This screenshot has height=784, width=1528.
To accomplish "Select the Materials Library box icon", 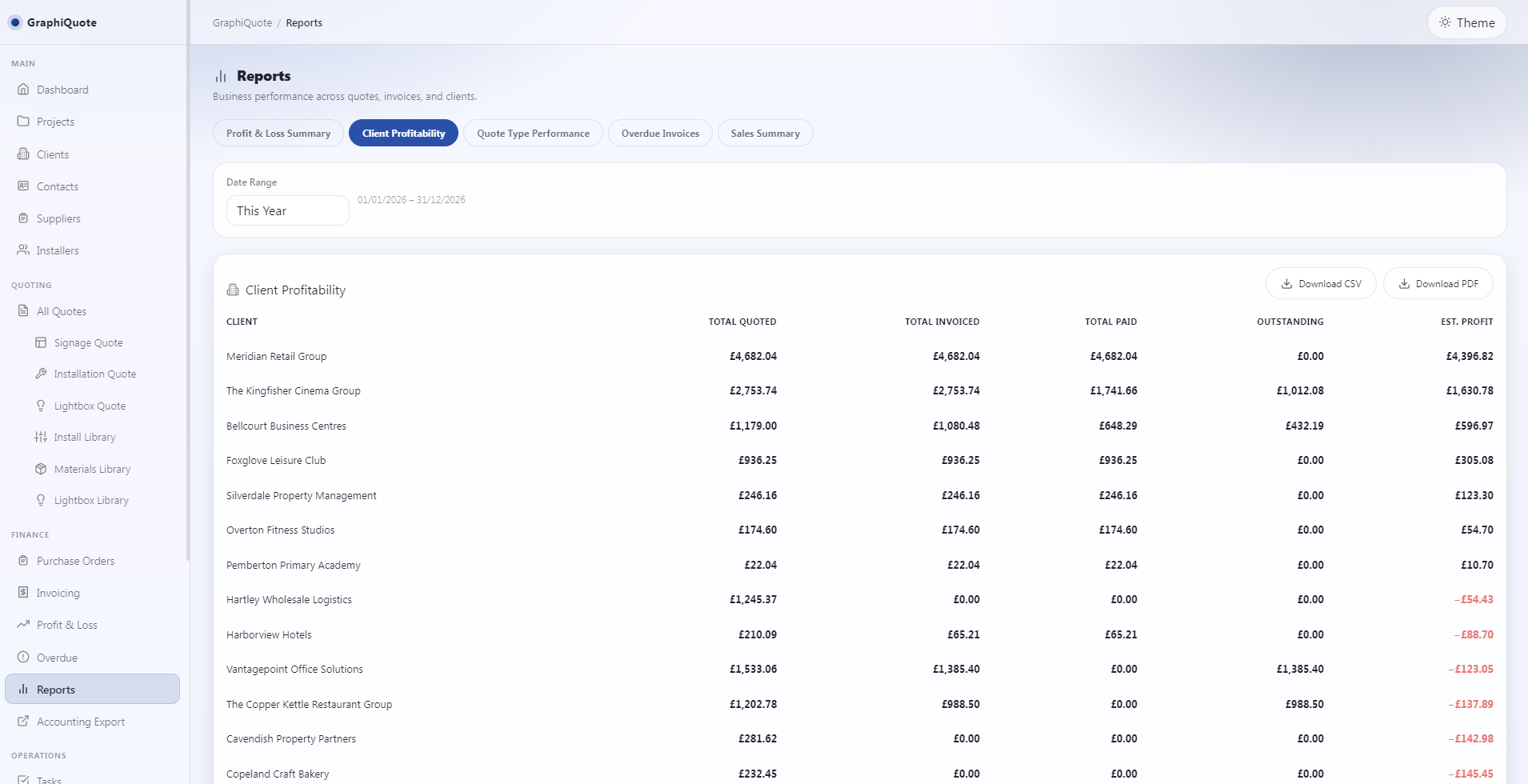I will [x=41, y=469].
